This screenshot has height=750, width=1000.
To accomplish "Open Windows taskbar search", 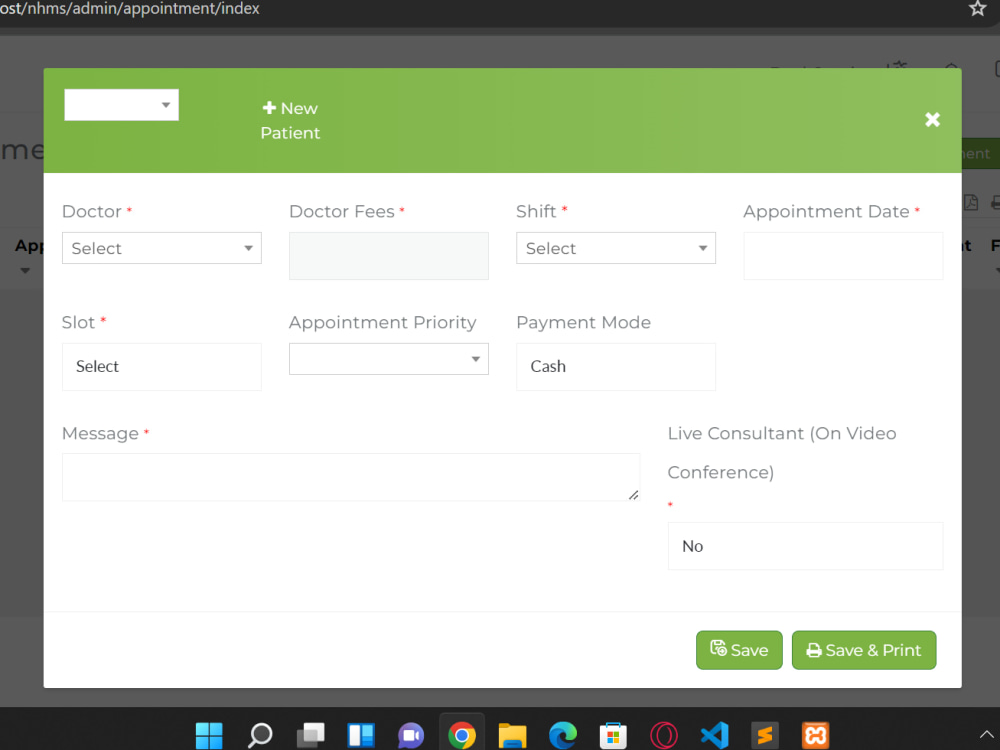I will pos(260,735).
